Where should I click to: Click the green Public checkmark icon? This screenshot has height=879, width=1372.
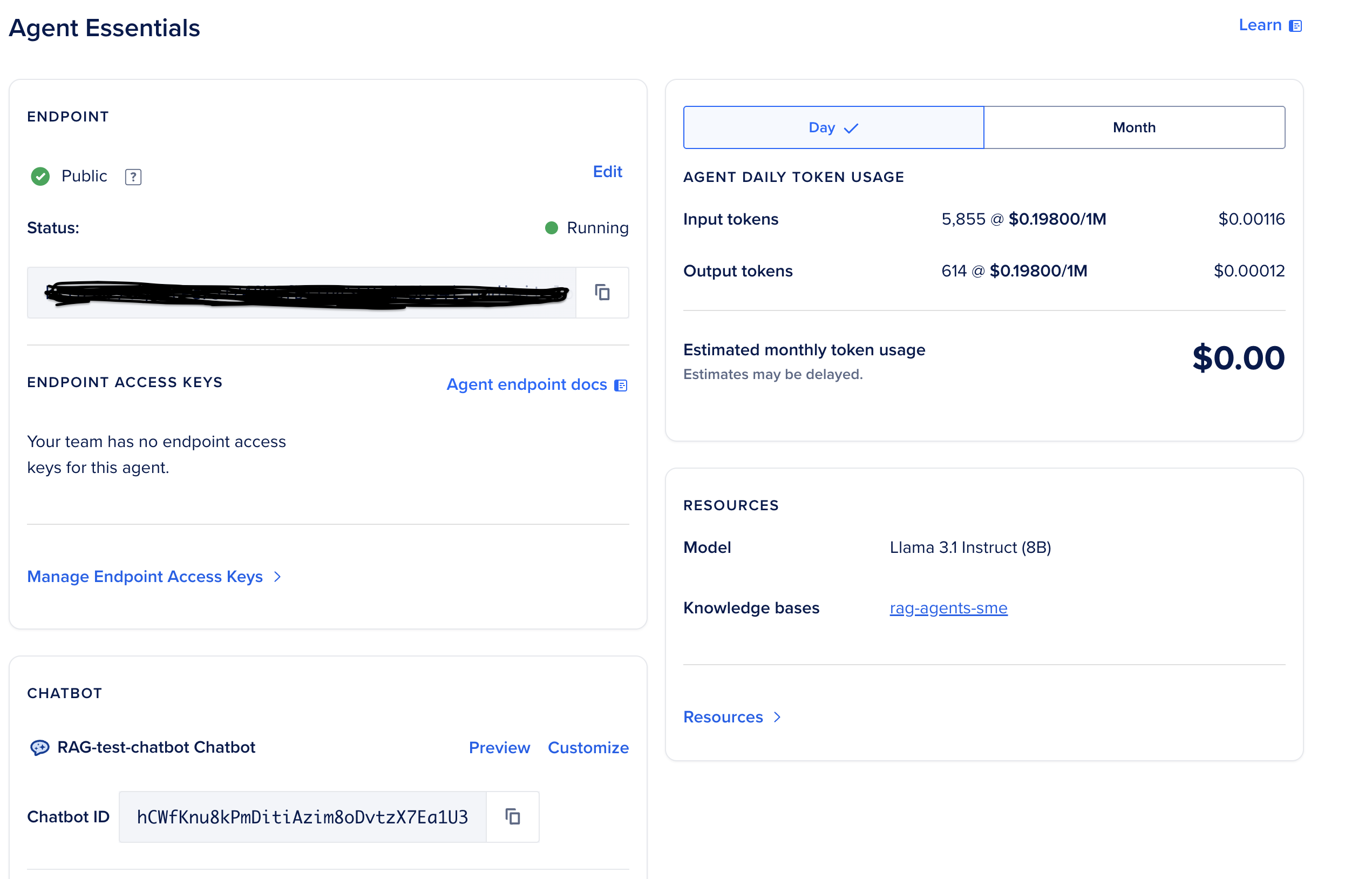coord(40,177)
